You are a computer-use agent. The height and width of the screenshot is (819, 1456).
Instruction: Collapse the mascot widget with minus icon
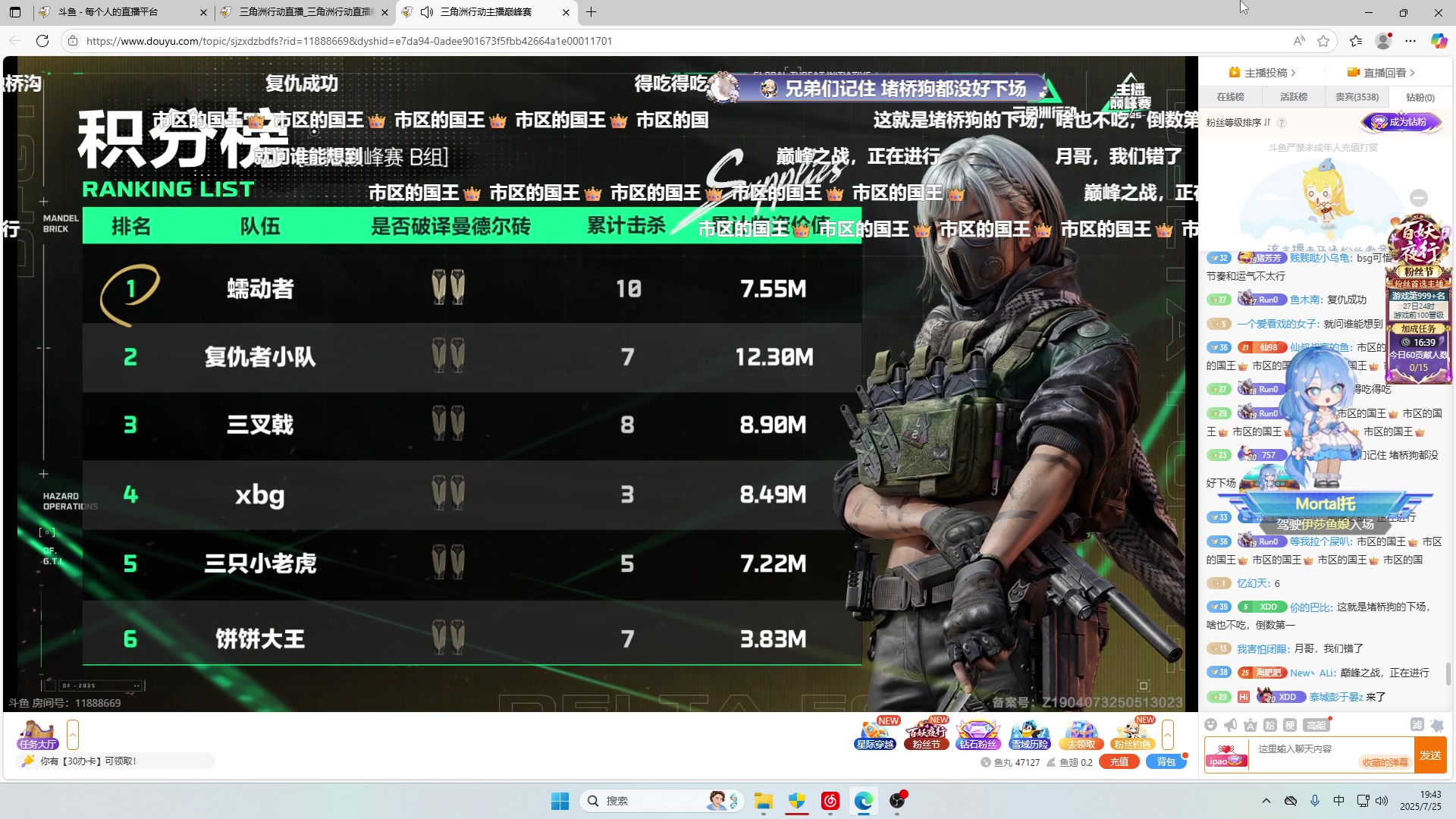tap(1419, 198)
